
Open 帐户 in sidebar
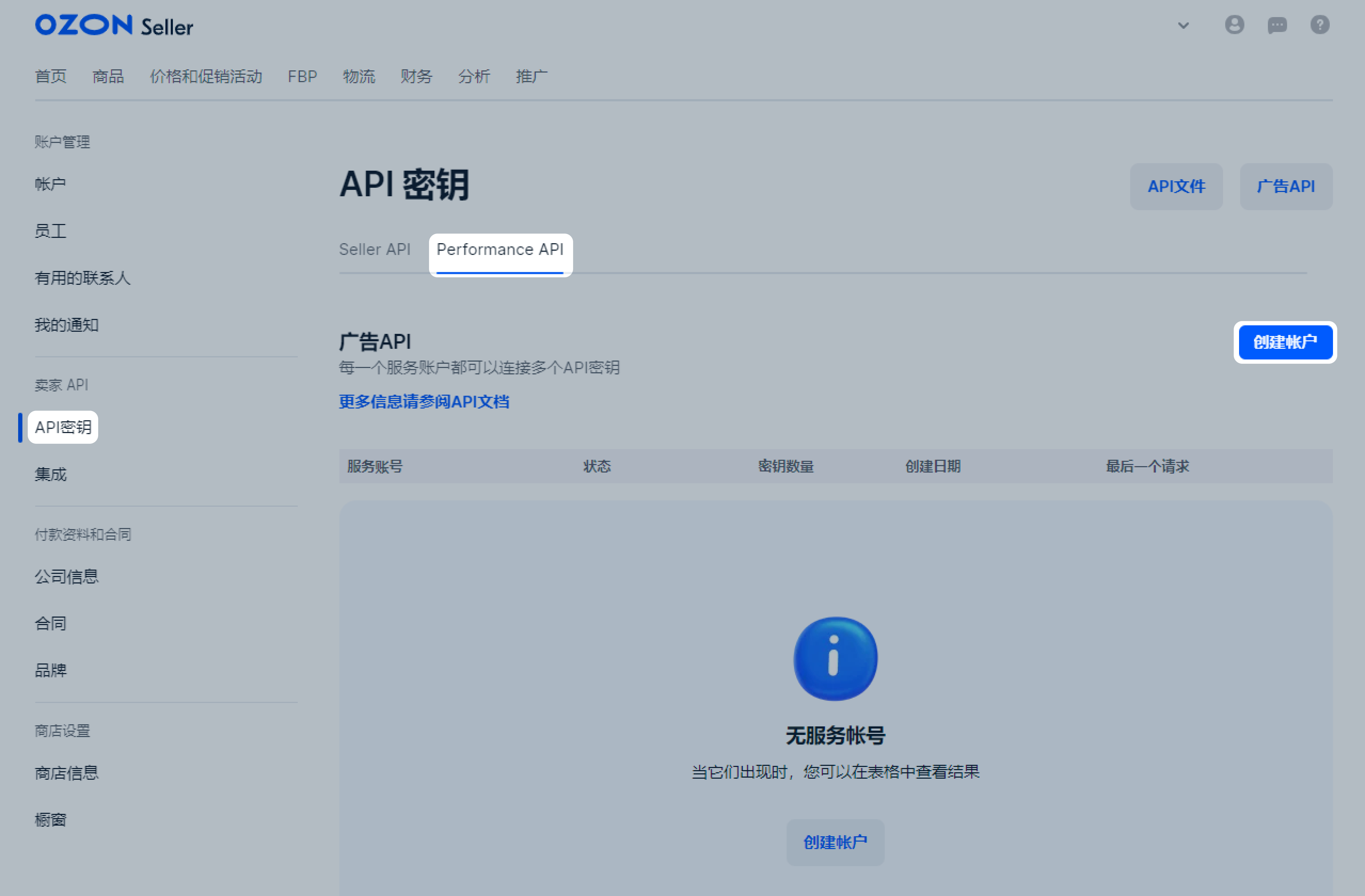point(50,184)
